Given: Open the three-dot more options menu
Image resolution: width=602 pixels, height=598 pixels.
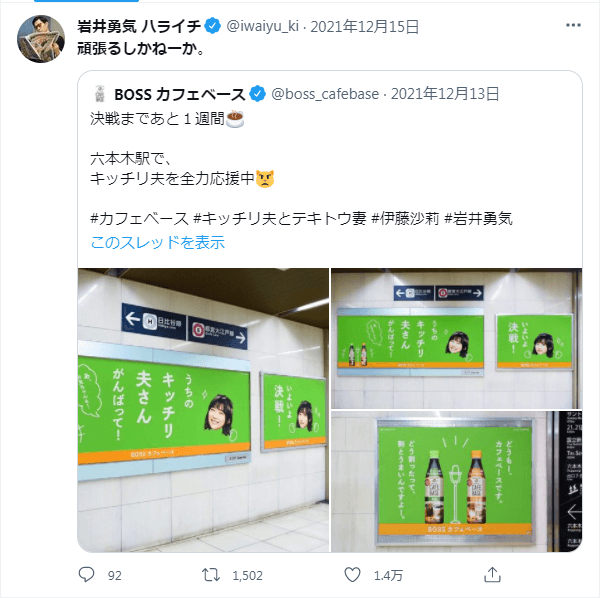Looking at the screenshot, I should (x=573, y=25).
